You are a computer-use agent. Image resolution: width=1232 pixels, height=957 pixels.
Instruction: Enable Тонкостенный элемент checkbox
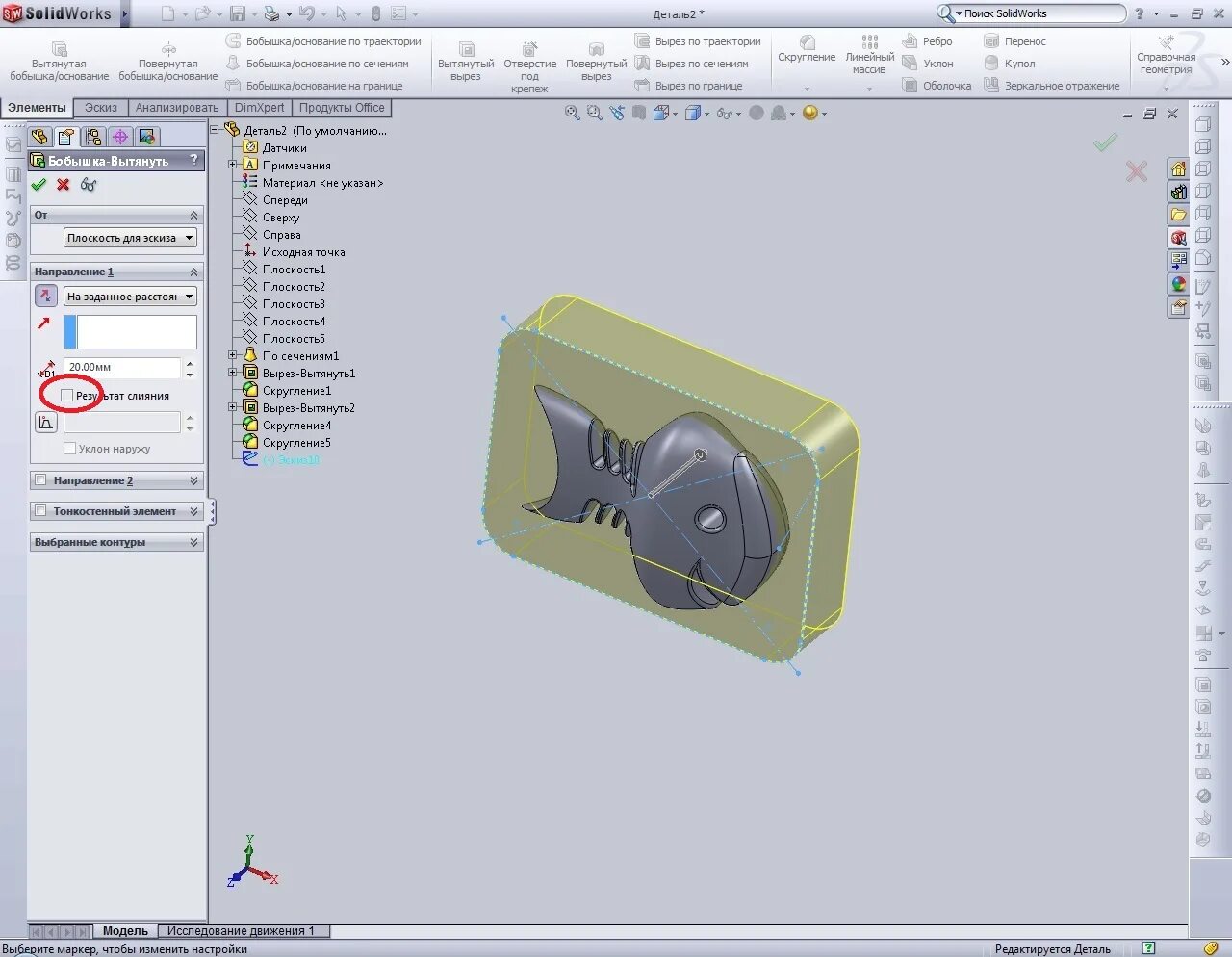pyautogui.click(x=40, y=511)
